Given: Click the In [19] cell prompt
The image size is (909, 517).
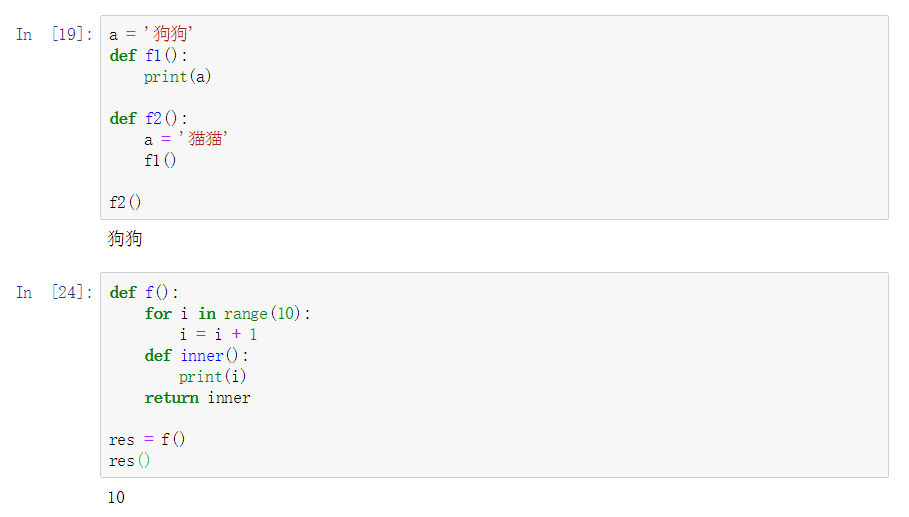Looking at the screenshot, I should pos(54,35).
